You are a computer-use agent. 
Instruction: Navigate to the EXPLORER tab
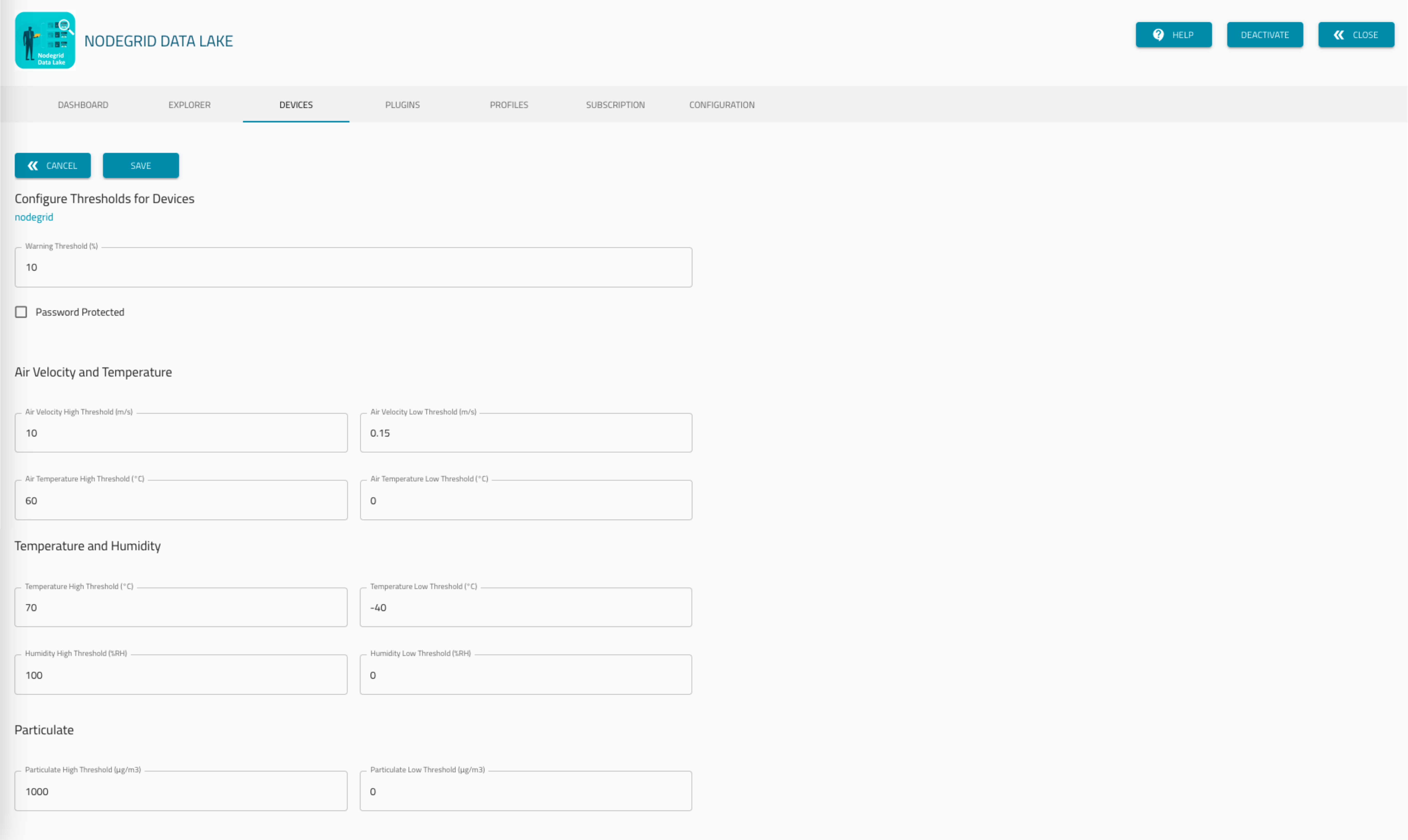[190, 104]
